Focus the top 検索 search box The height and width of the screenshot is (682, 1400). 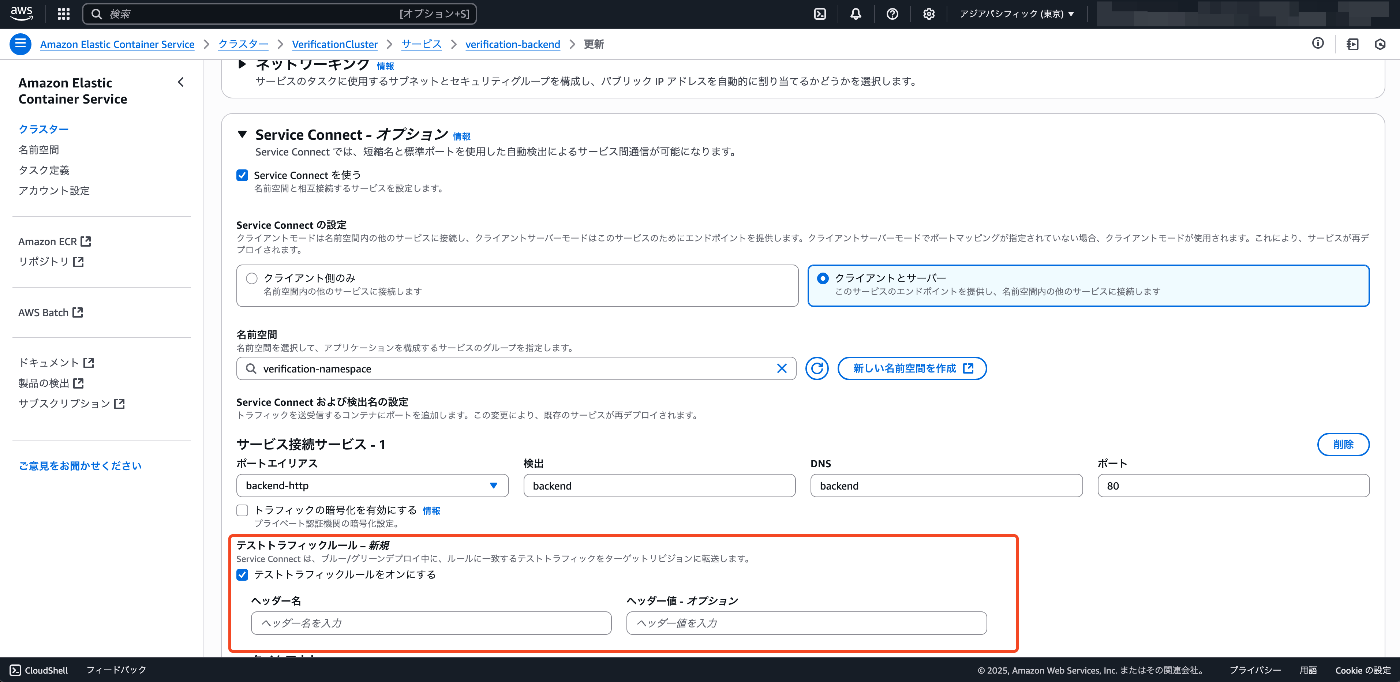[279, 14]
